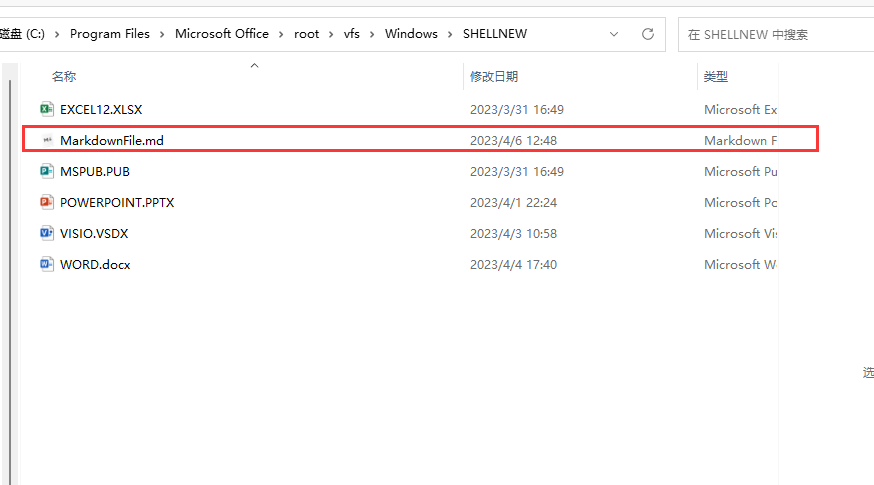Select the WORD.docx file icon
874x485 pixels.
47,264
